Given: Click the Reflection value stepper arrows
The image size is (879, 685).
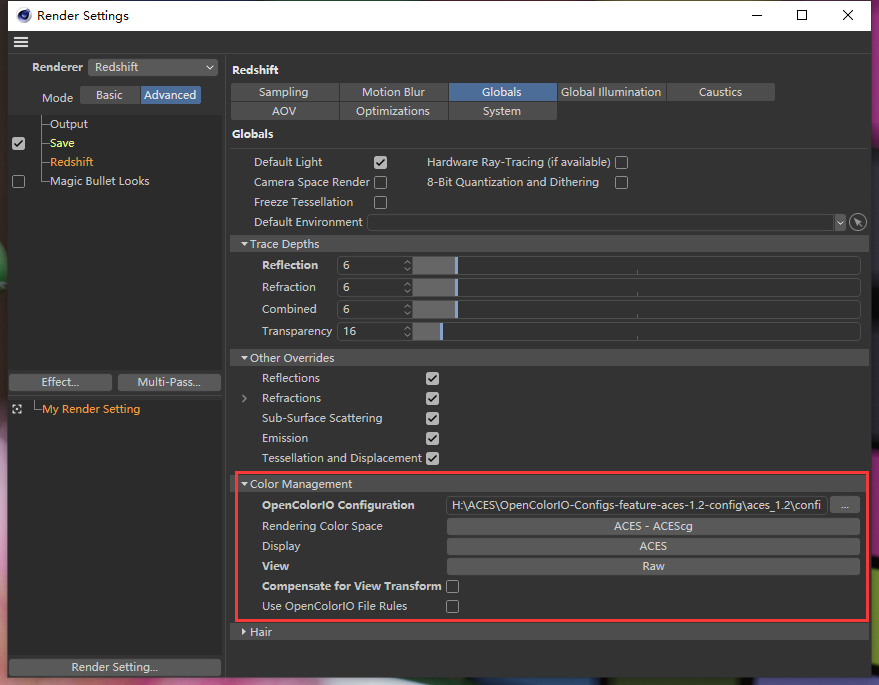Looking at the screenshot, I should [408, 265].
